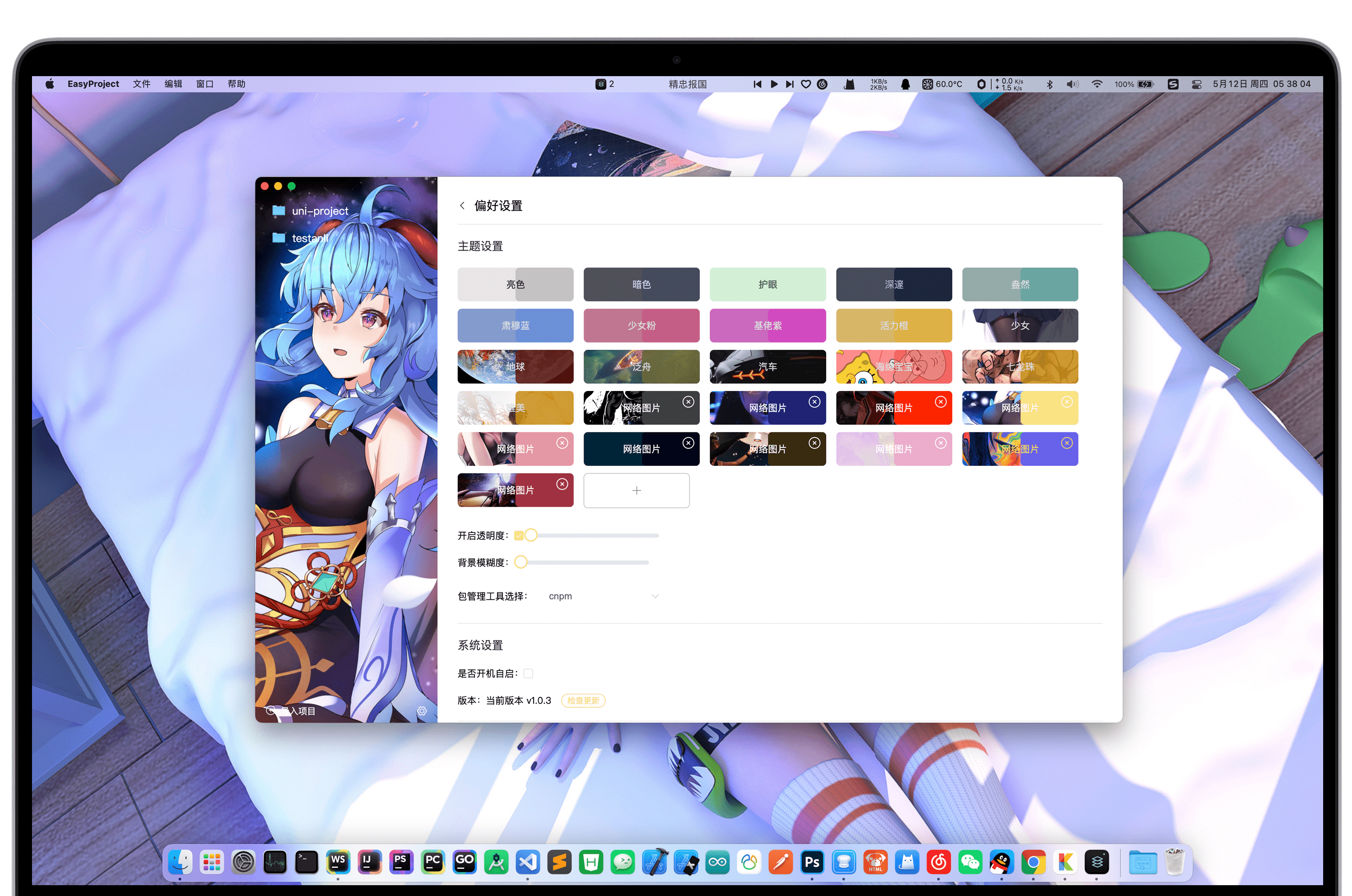Pick the 海绵宝宝 image theme

[x=894, y=366]
